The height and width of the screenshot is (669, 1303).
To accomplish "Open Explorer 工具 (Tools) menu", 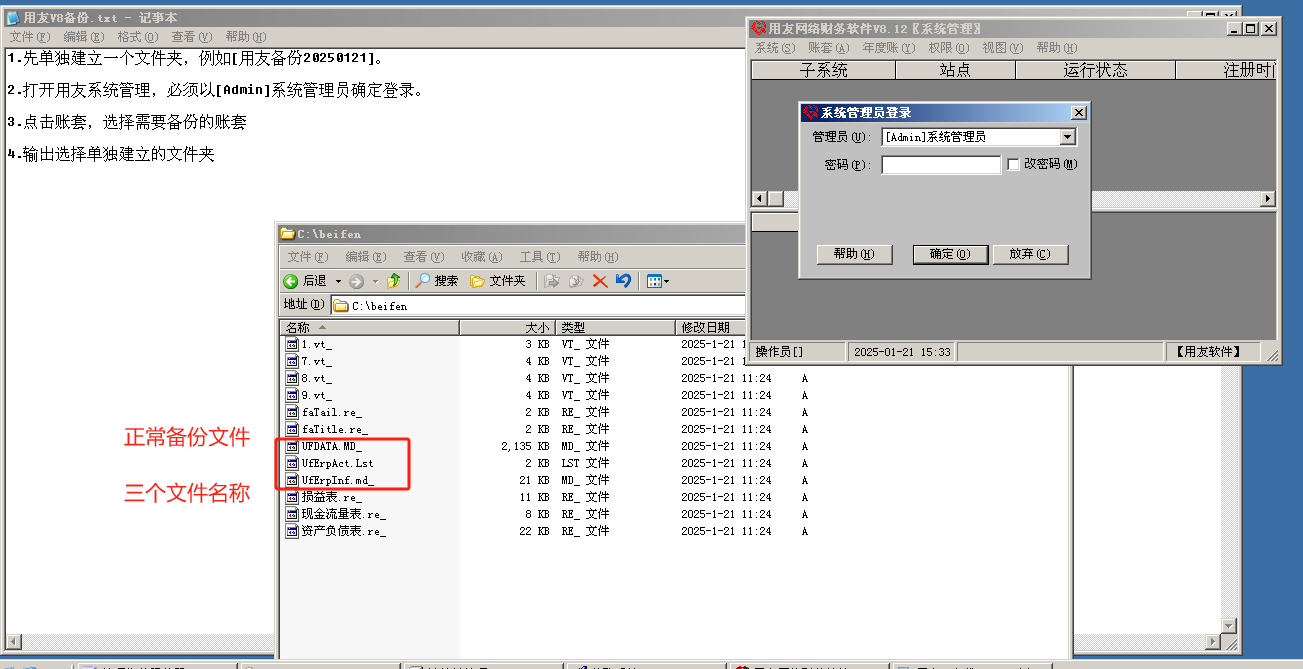I will point(539,257).
